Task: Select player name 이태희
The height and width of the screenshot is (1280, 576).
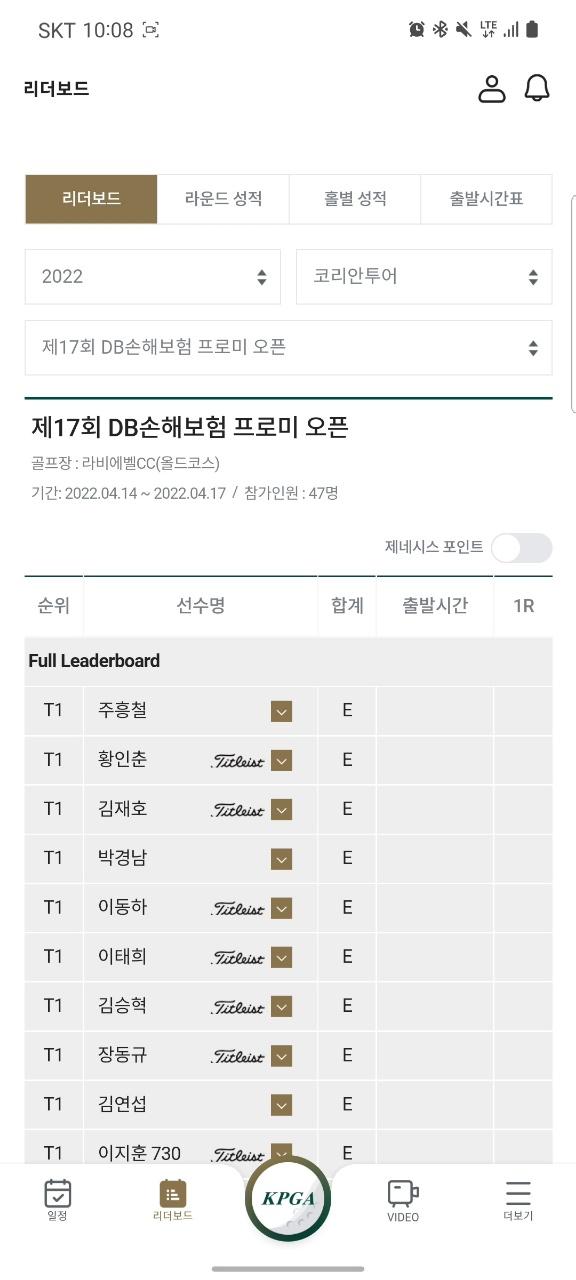Action: [x=123, y=956]
